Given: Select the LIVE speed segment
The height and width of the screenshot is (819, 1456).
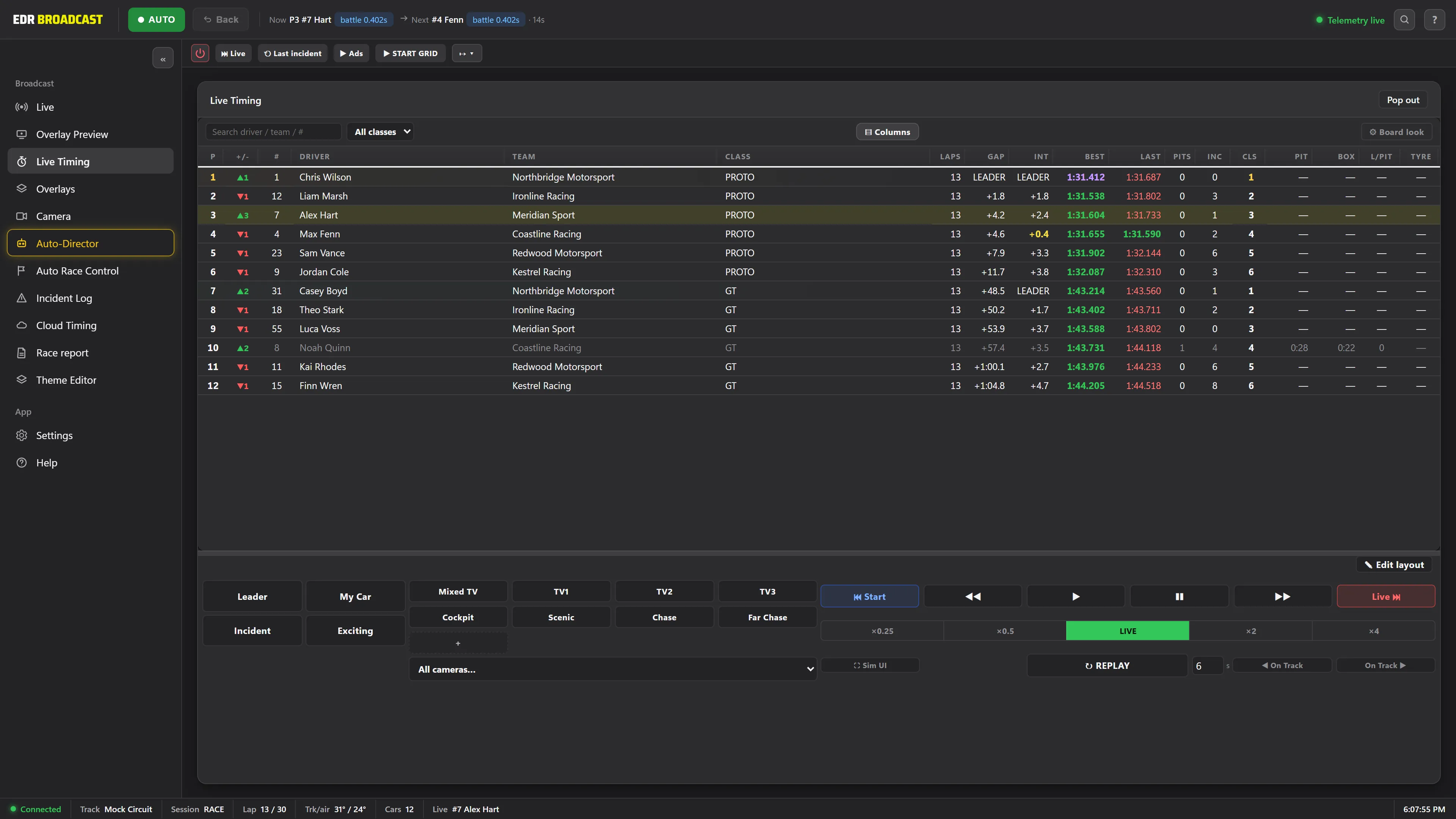Looking at the screenshot, I should 1128,631.
